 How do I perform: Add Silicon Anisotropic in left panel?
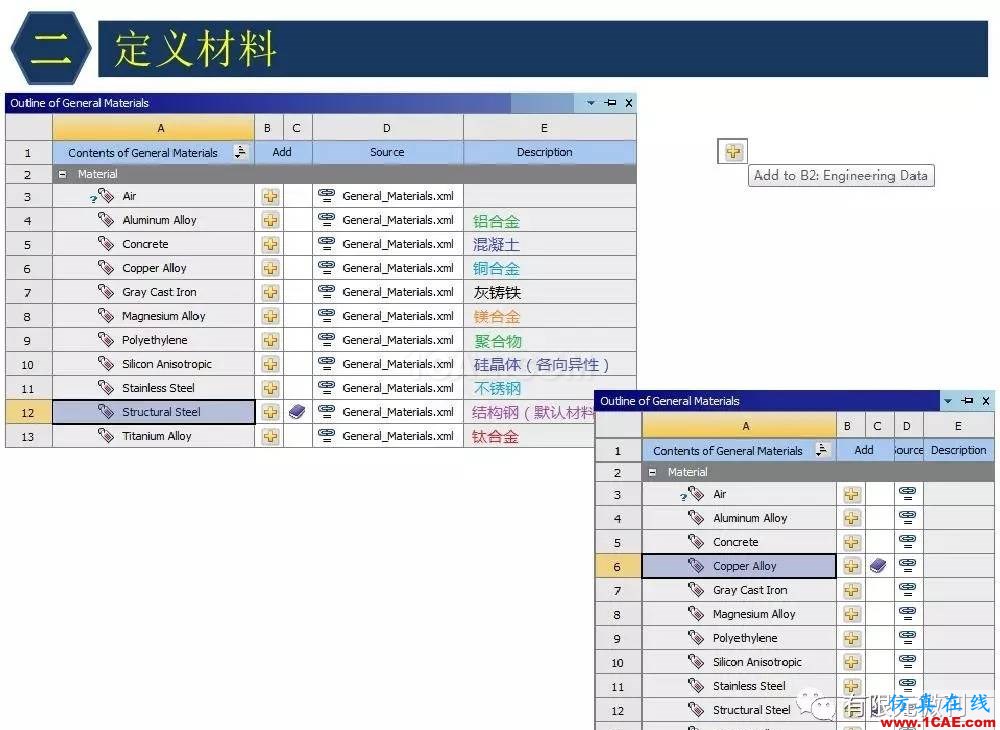pyautogui.click(x=270, y=364)
